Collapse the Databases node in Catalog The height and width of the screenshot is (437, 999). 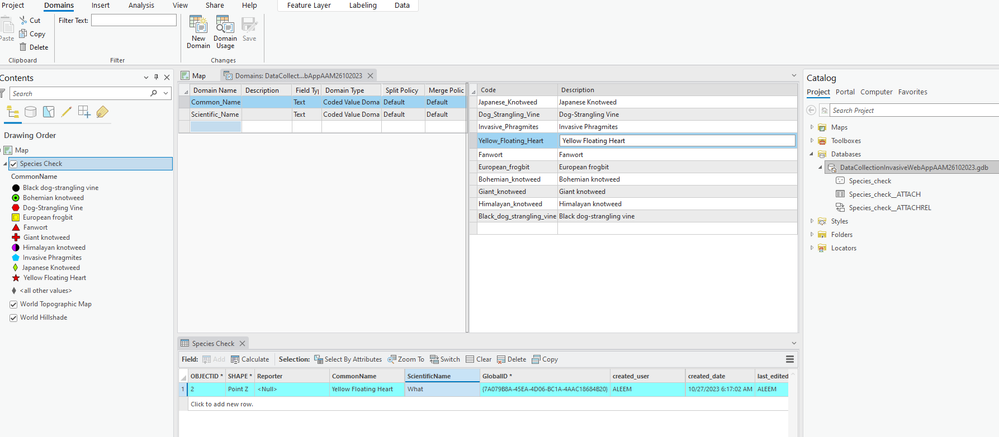click(812, 154)
